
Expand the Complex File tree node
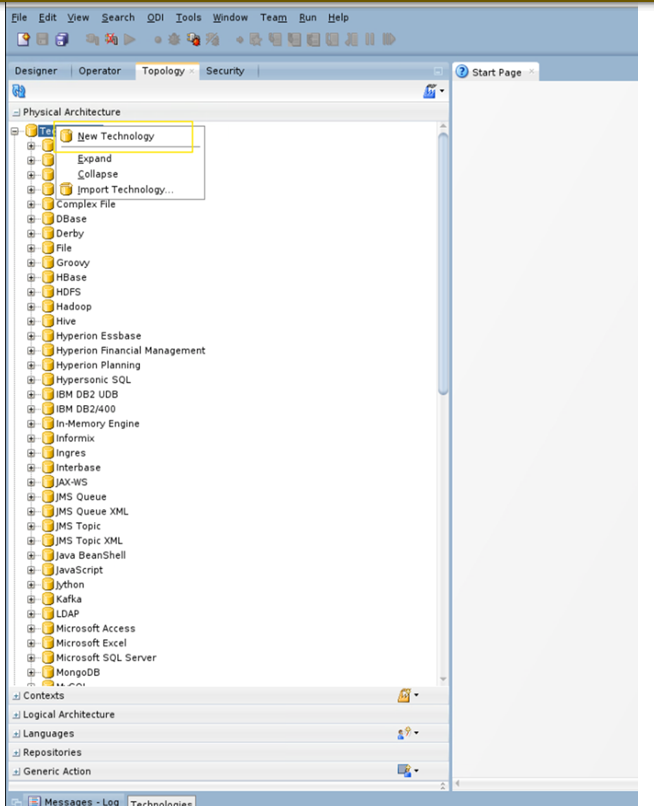coord(31,204)
